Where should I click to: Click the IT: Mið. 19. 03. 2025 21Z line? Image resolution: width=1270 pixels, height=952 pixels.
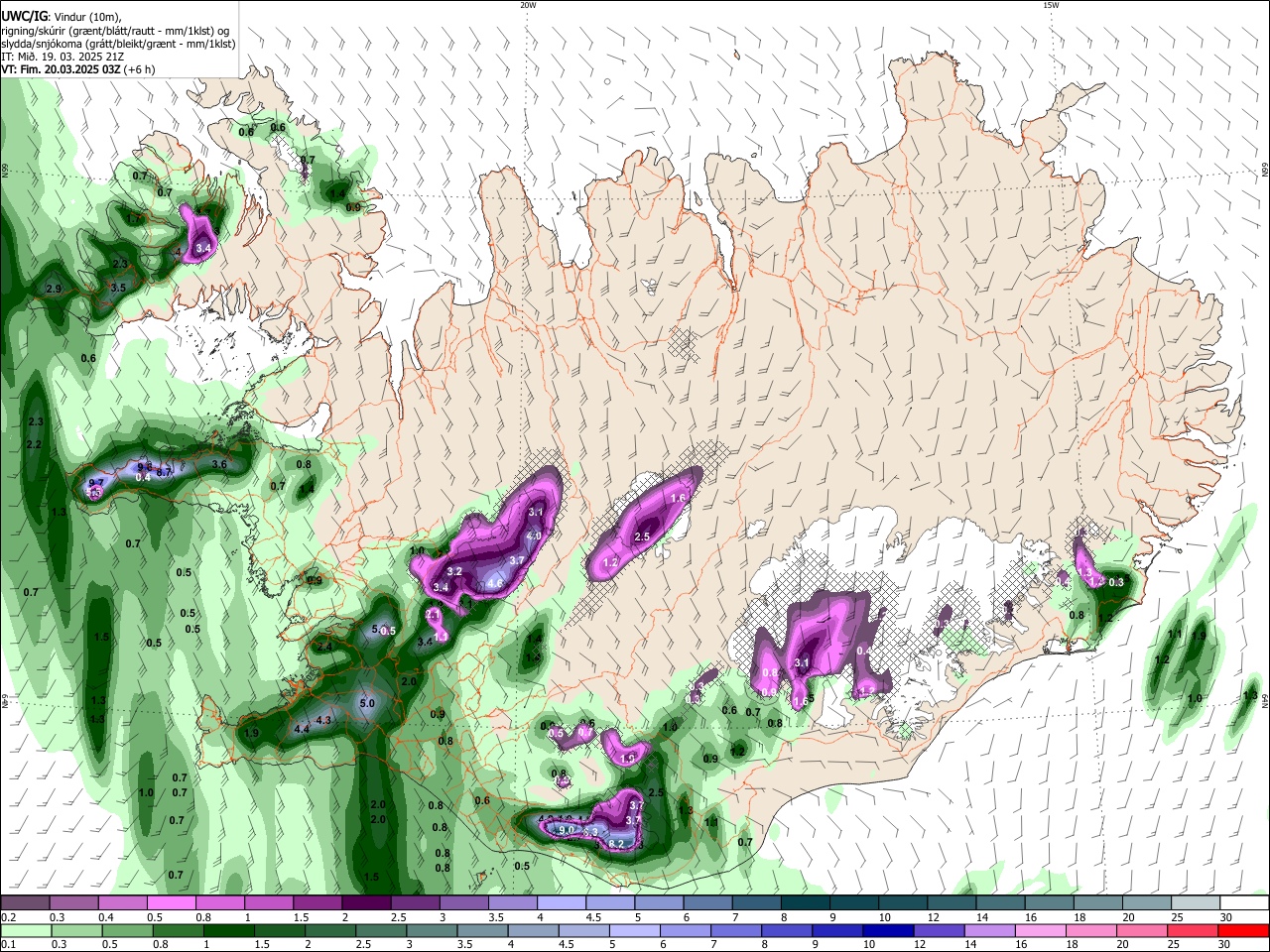coord(63,57)
